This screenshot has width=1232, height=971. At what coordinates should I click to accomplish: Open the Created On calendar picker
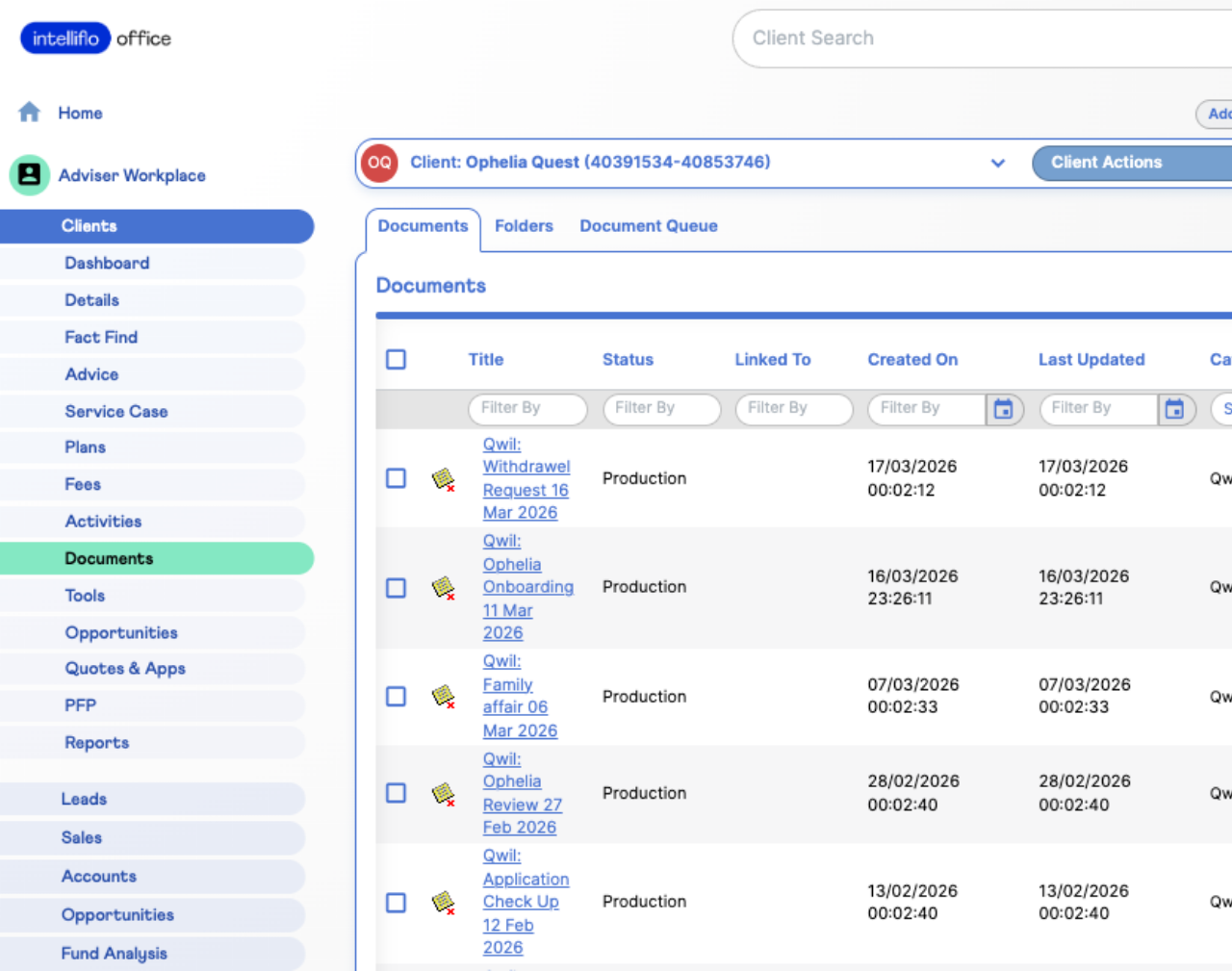click(x=1003, y=409)
